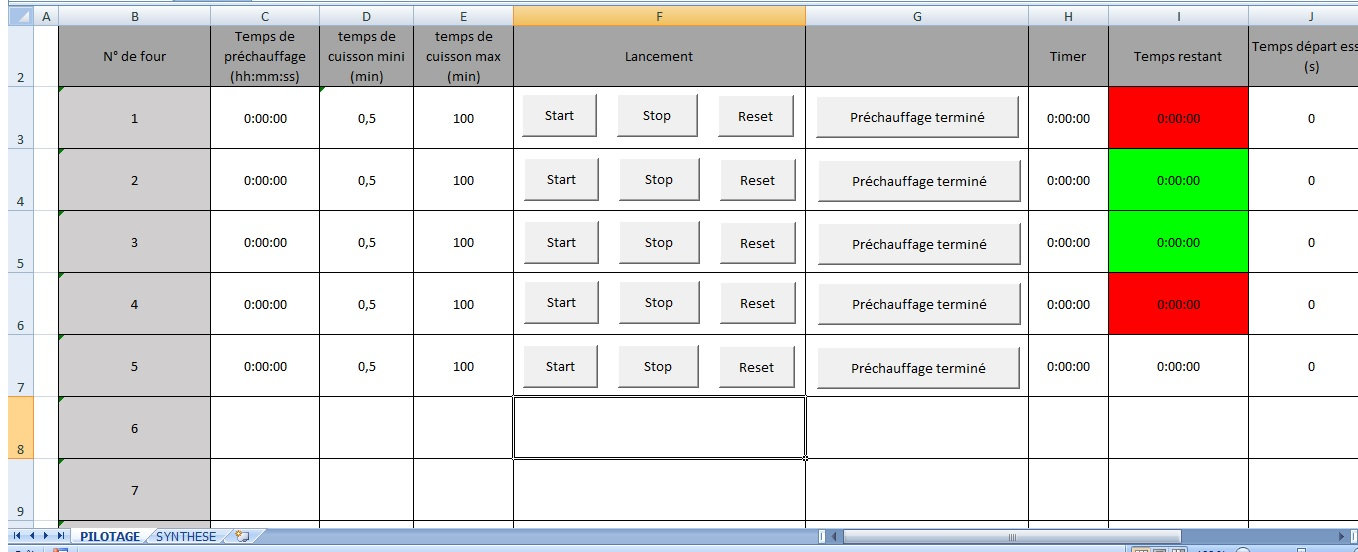Select green Temps restant cell for oven 3
This screenshot has width=1358, height=552.
tap(1178, 242)
